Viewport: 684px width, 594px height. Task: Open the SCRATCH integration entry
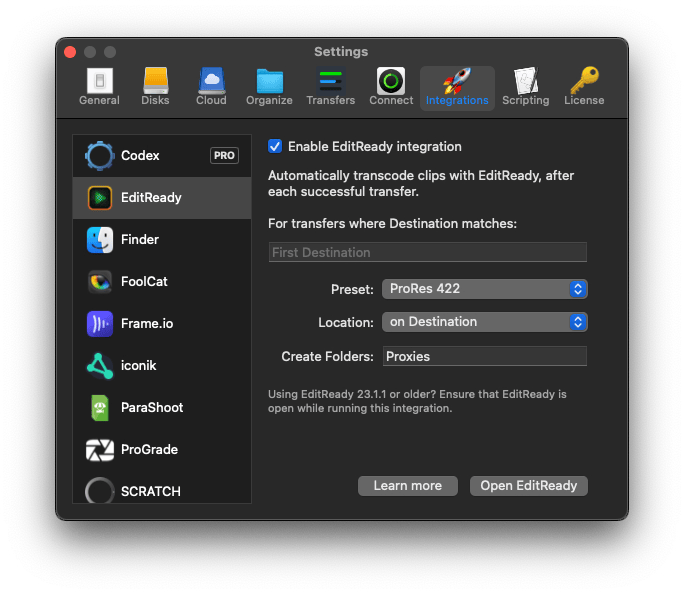[x=150, y=491]
